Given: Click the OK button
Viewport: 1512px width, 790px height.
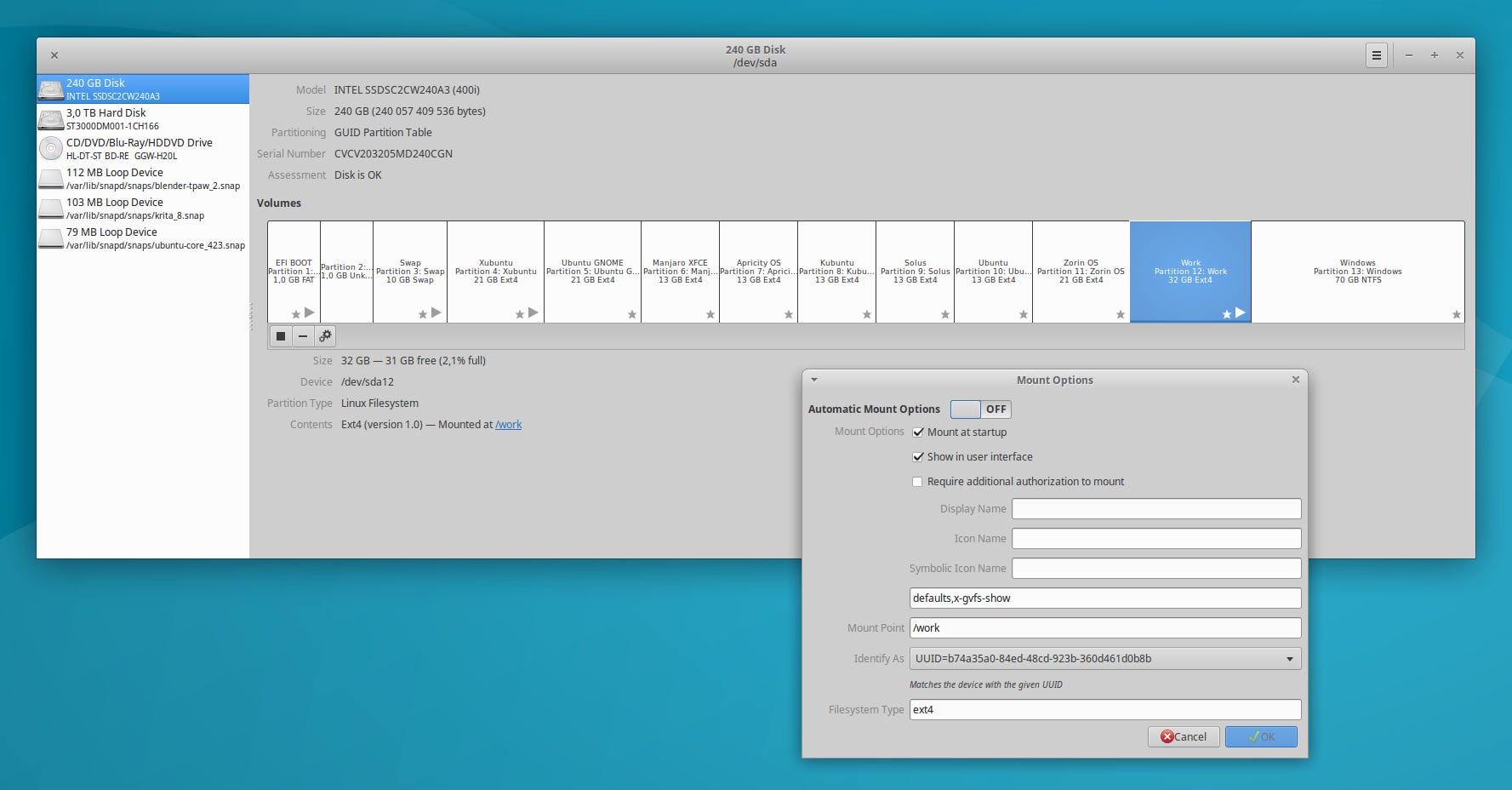Looking at the screenshot, I should 1261,736.
